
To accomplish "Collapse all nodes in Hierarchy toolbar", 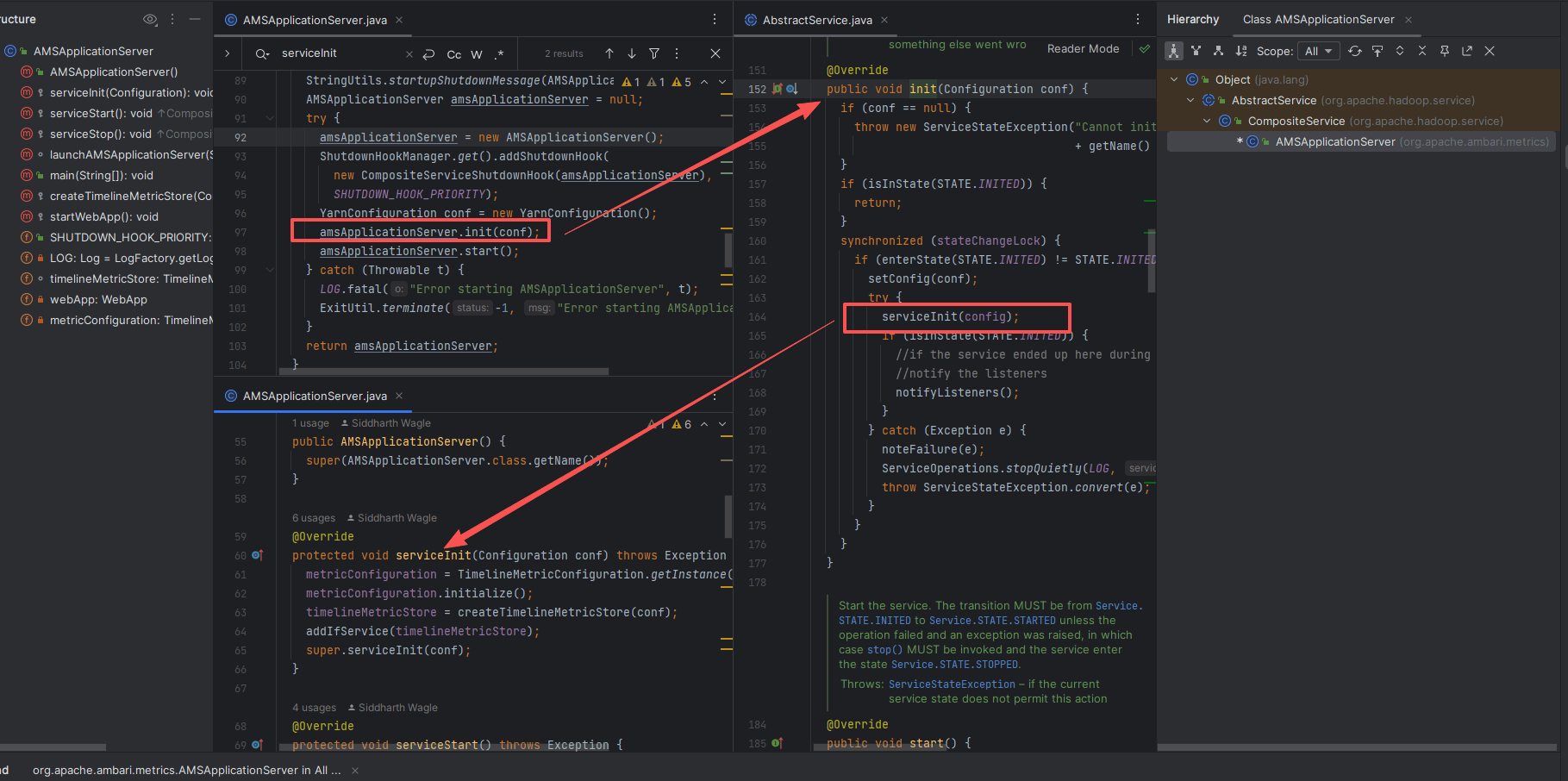I will tap(1422, 51).
